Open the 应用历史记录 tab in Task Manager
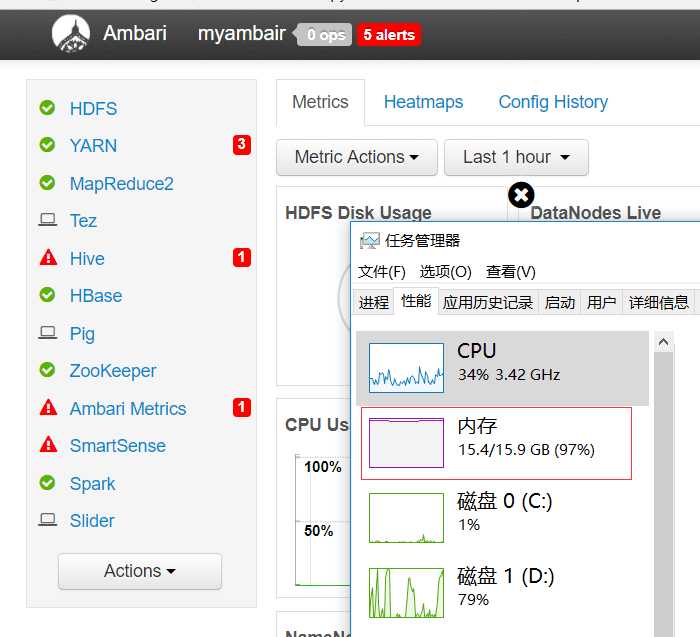Screen dimensions: 700x637 [488, 303]
